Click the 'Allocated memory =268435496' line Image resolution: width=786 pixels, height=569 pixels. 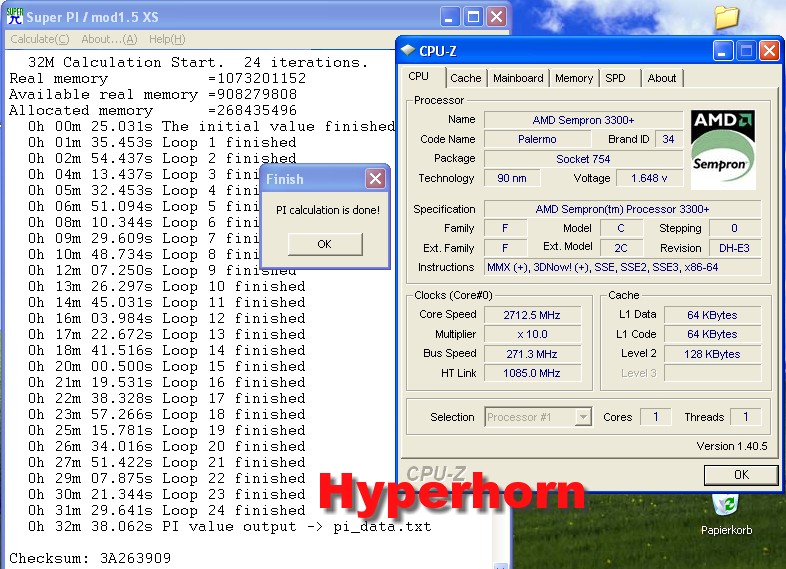153,110
